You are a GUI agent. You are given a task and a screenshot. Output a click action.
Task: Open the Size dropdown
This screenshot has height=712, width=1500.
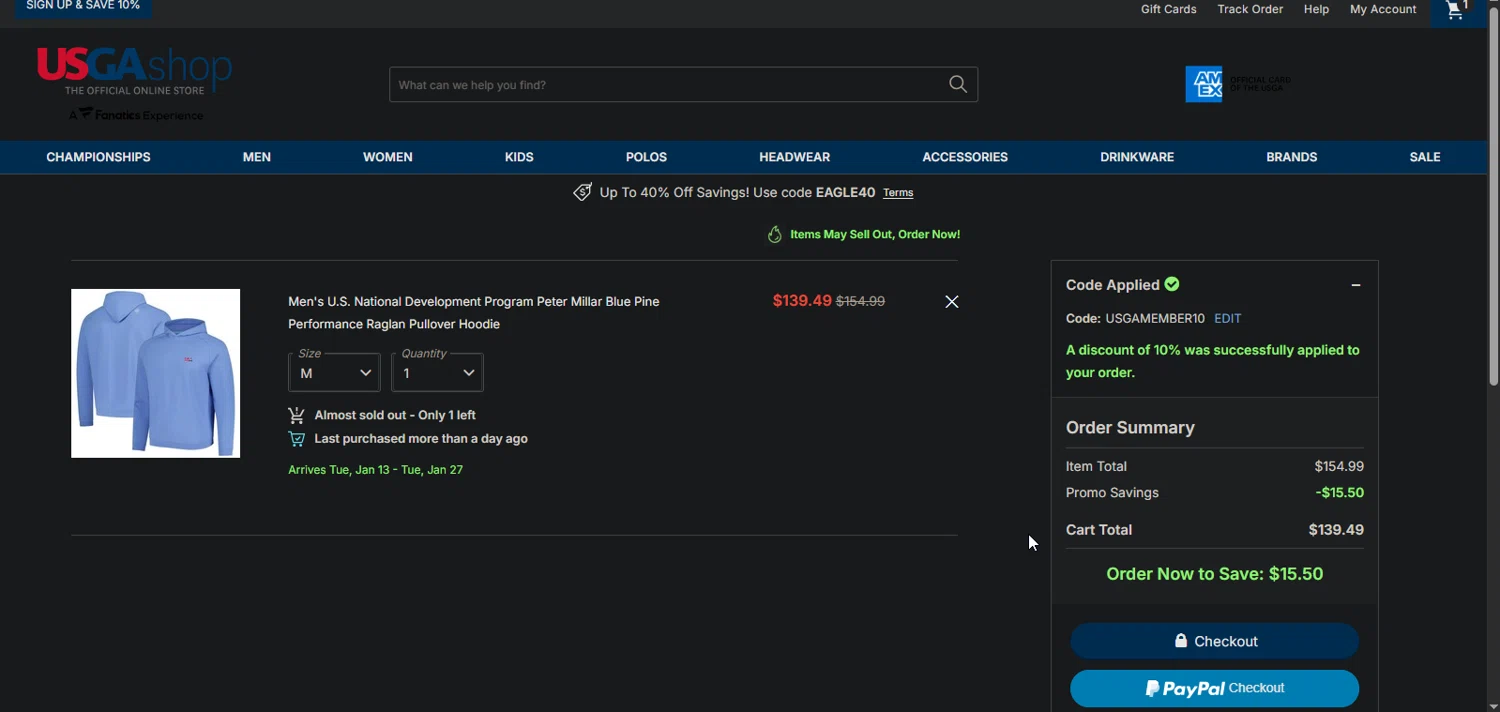pos(334,373)
